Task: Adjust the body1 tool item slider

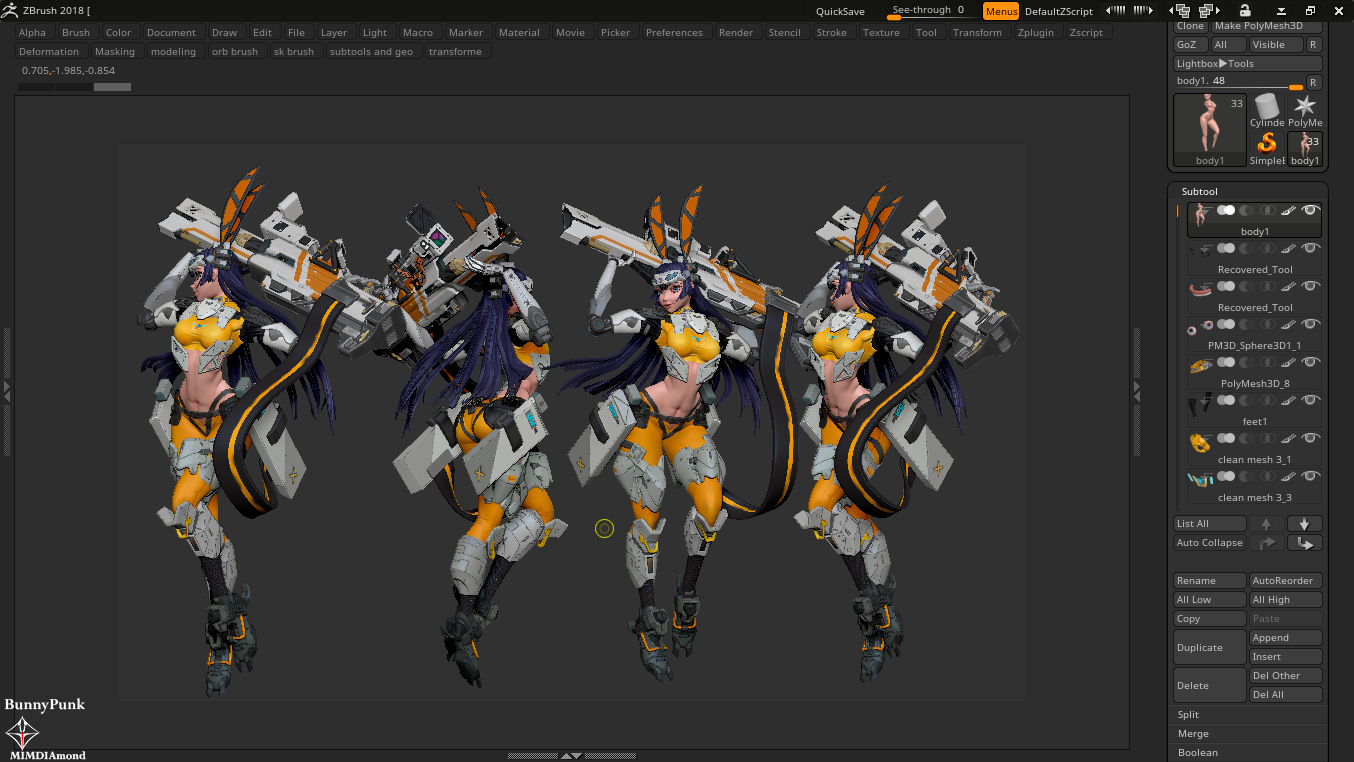Action: [1239, 82]
